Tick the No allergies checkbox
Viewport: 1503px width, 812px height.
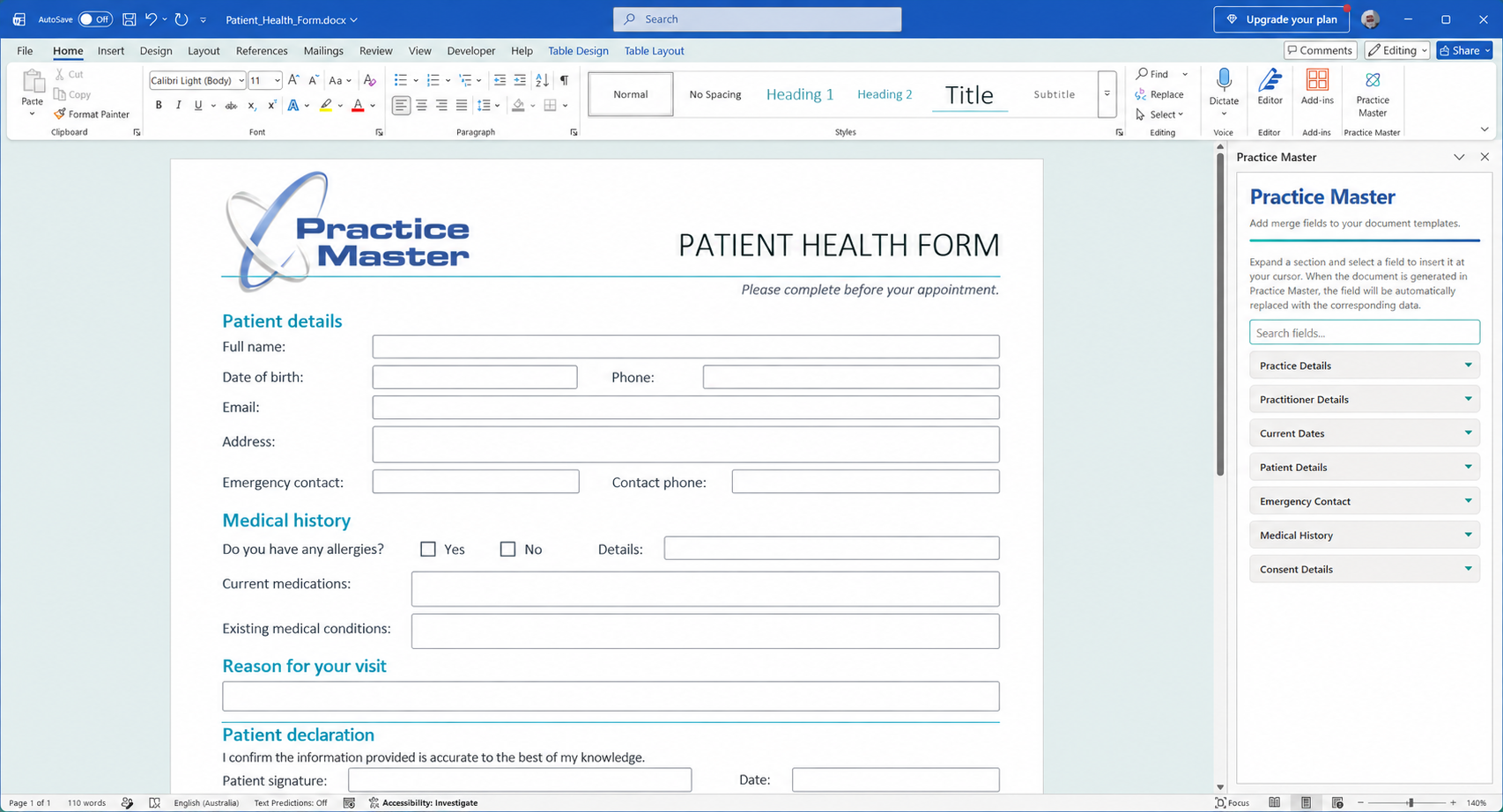click(x=507, y=550)
